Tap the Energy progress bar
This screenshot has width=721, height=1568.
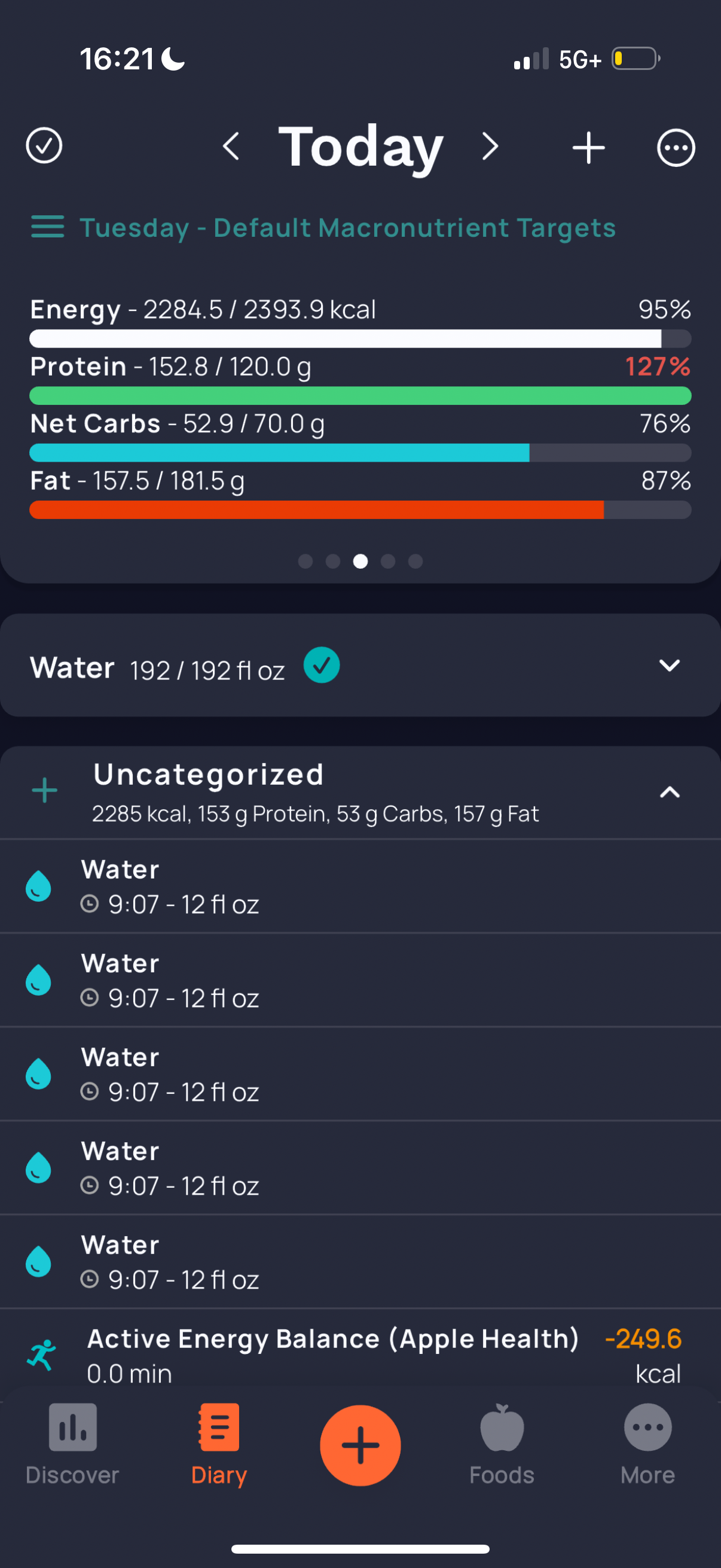pos(360,338)
